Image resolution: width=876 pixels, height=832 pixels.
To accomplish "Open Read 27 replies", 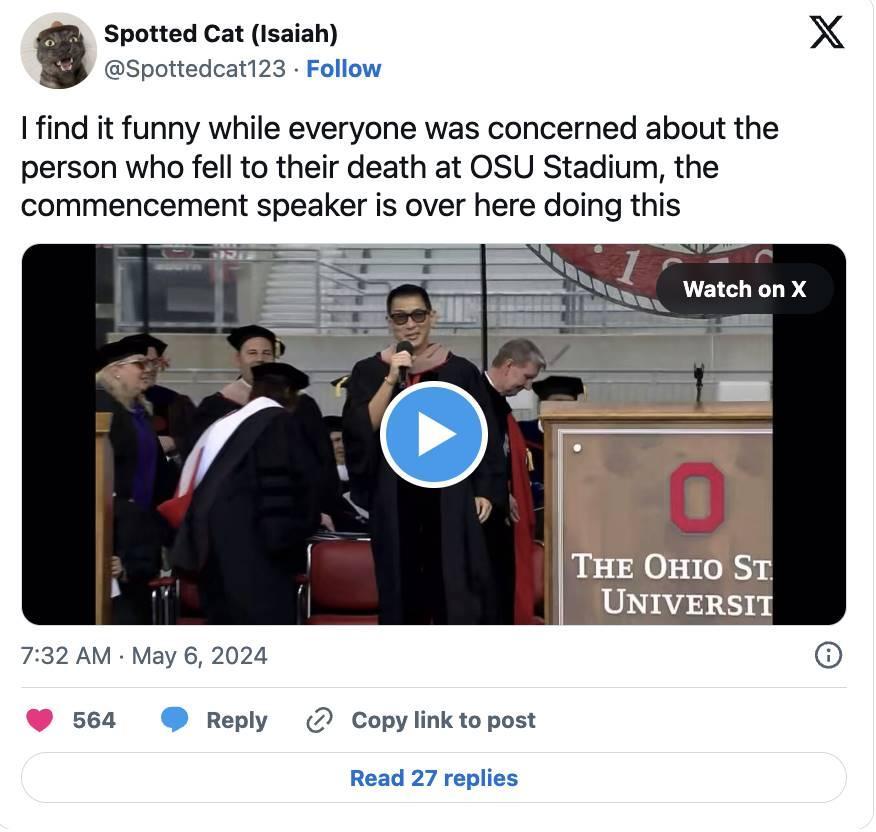I will (433, 778).
